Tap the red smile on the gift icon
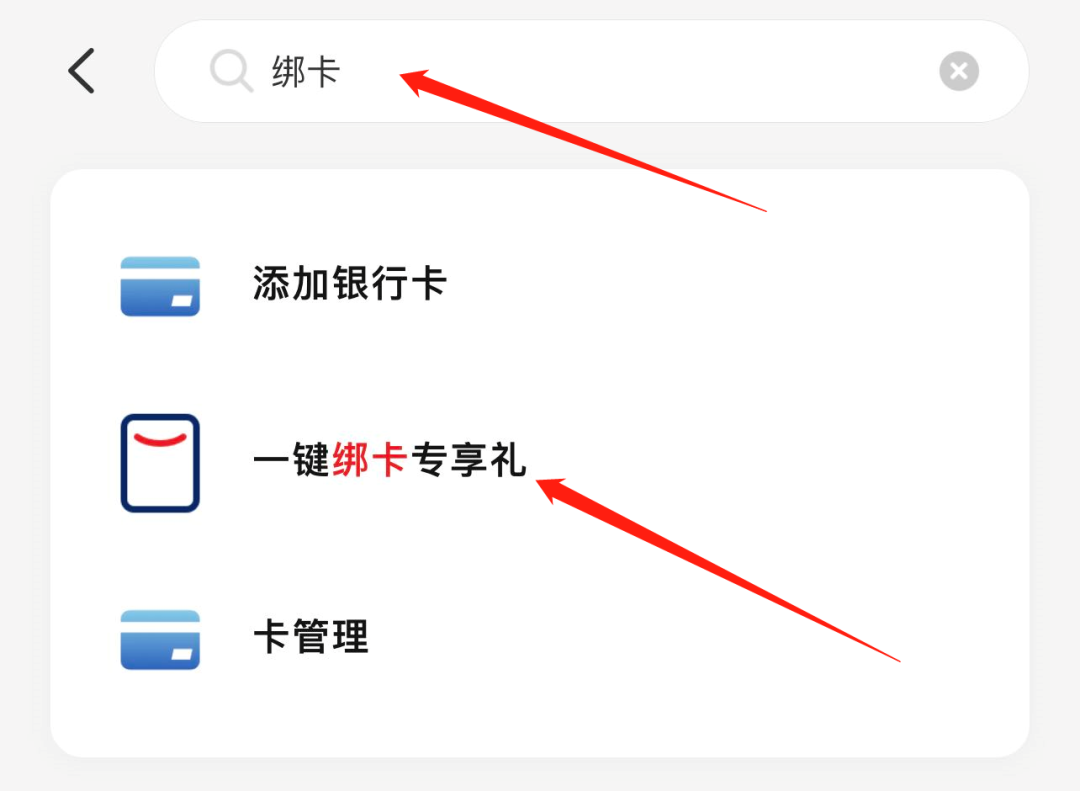This screenshot has height=791, width=1080. [x=160, y=439]
